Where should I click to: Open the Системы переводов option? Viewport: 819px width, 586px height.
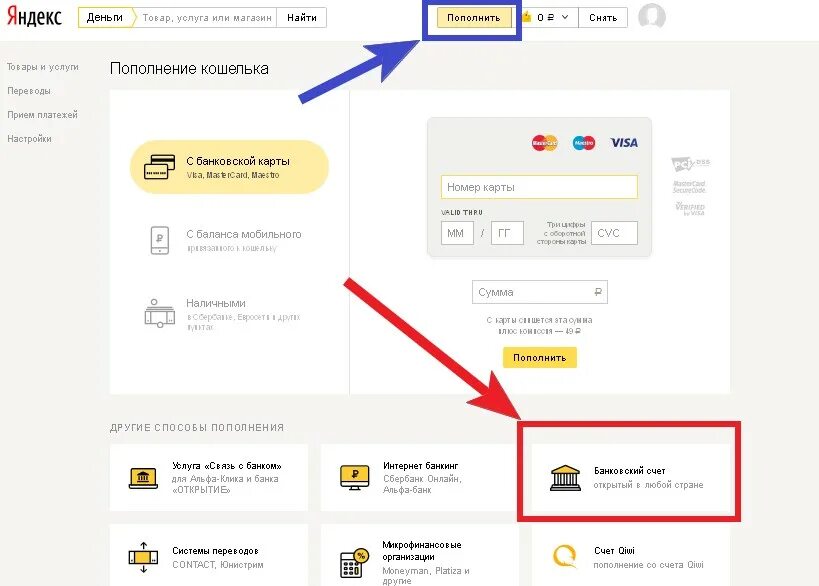coord(208,556)
